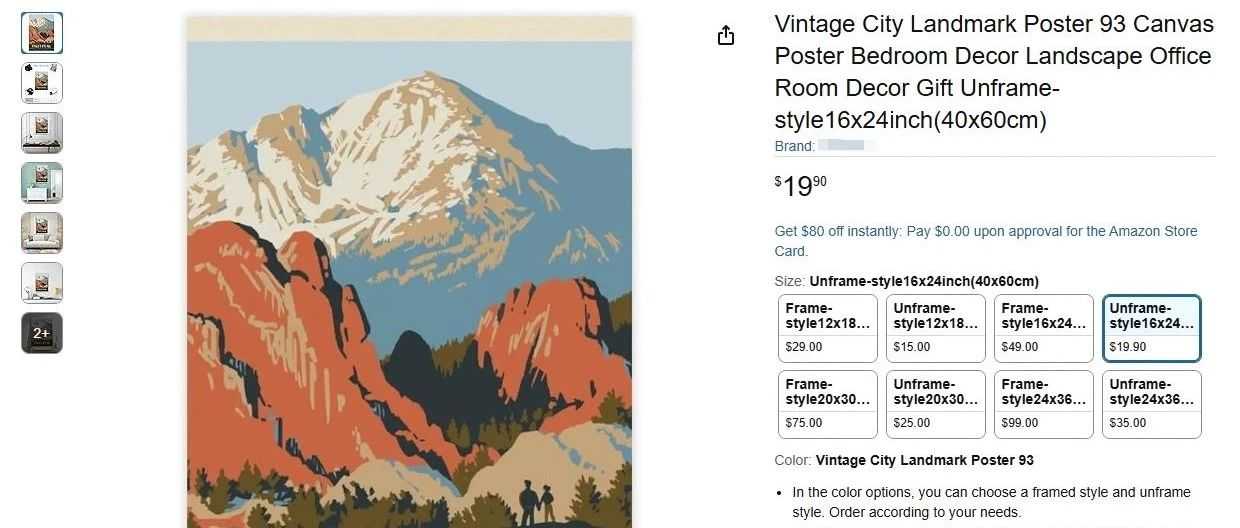Pick Unframe-style20x30 size at $25.00
The image size is (1240, 528).
(936, 404)
